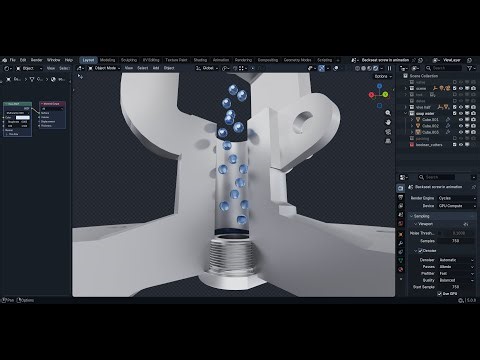Open the File menu
The width and height of the screenshot is (480, 360).
[x=13, y=60]
